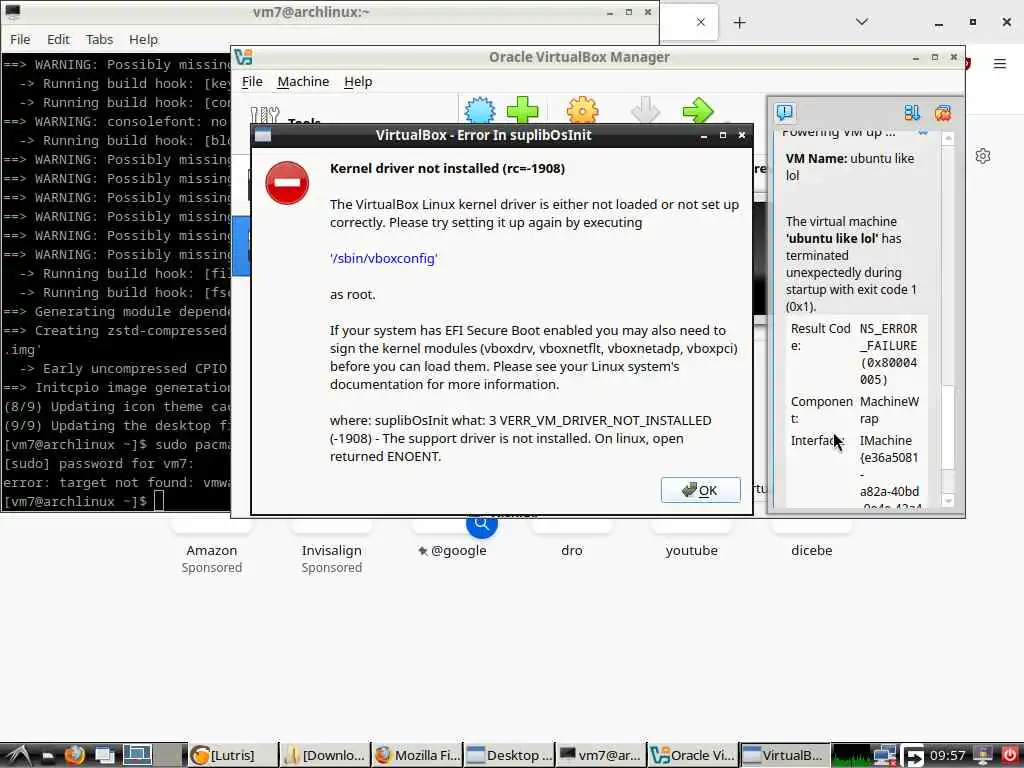
Task: Click the red power button tray icon
Action: click(1009, 756)
